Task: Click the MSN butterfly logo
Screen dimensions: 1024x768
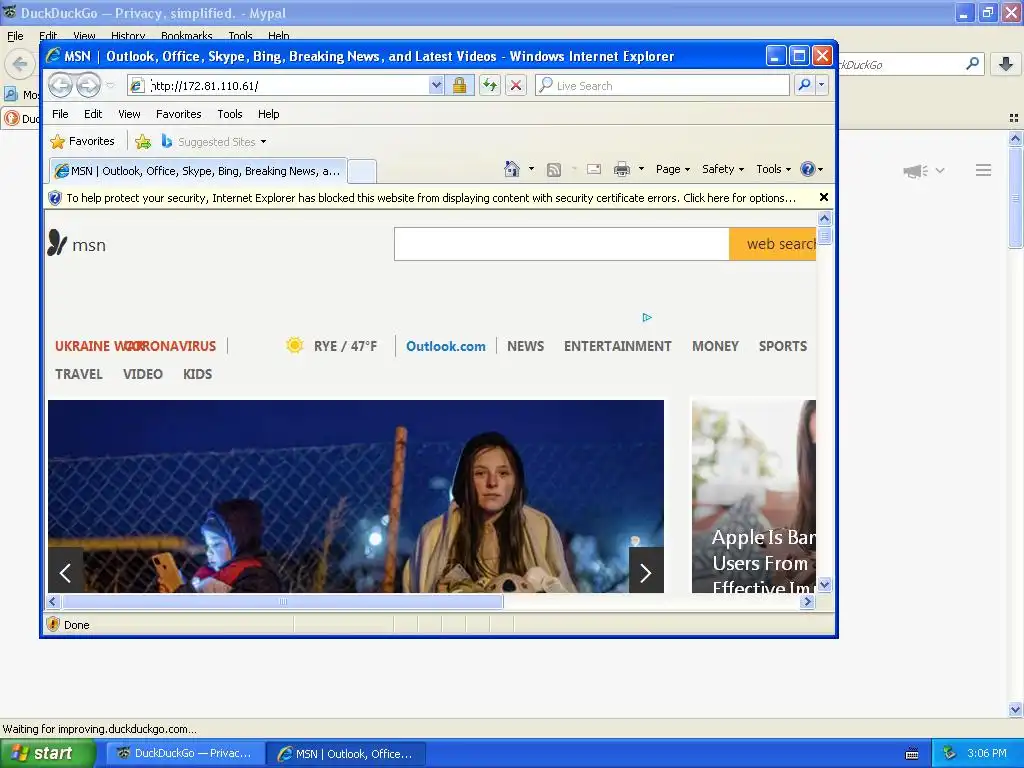Action: (57, 243)
